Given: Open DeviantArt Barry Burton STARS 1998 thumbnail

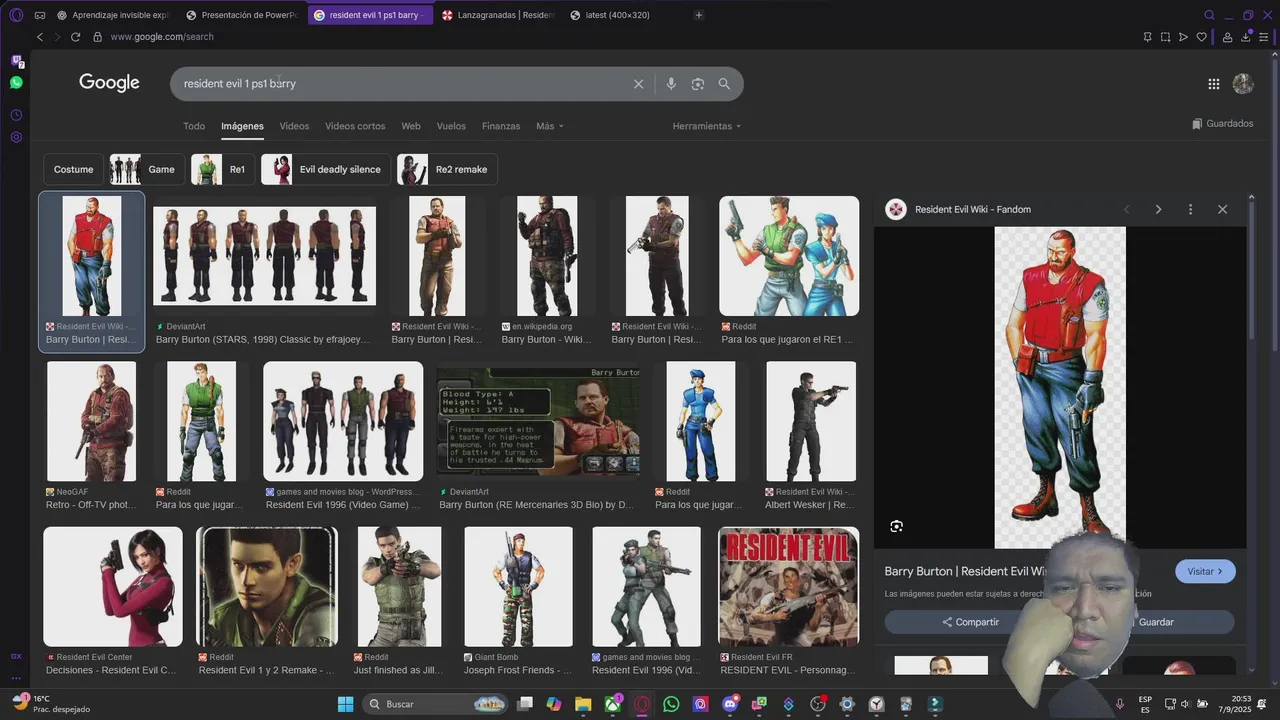Looking at the screenshot, I should coord(264,256).
